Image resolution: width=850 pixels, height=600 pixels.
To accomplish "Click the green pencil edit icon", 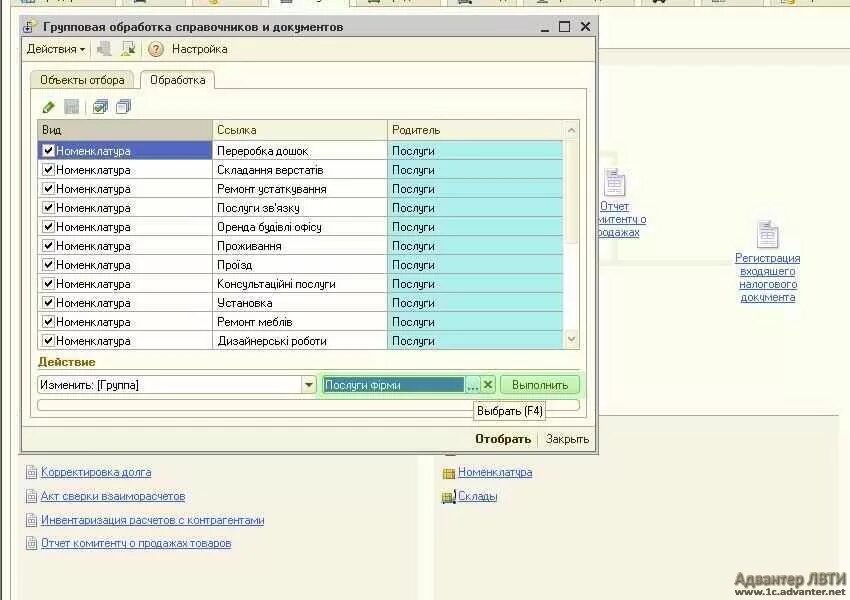I will click(48, 107).
